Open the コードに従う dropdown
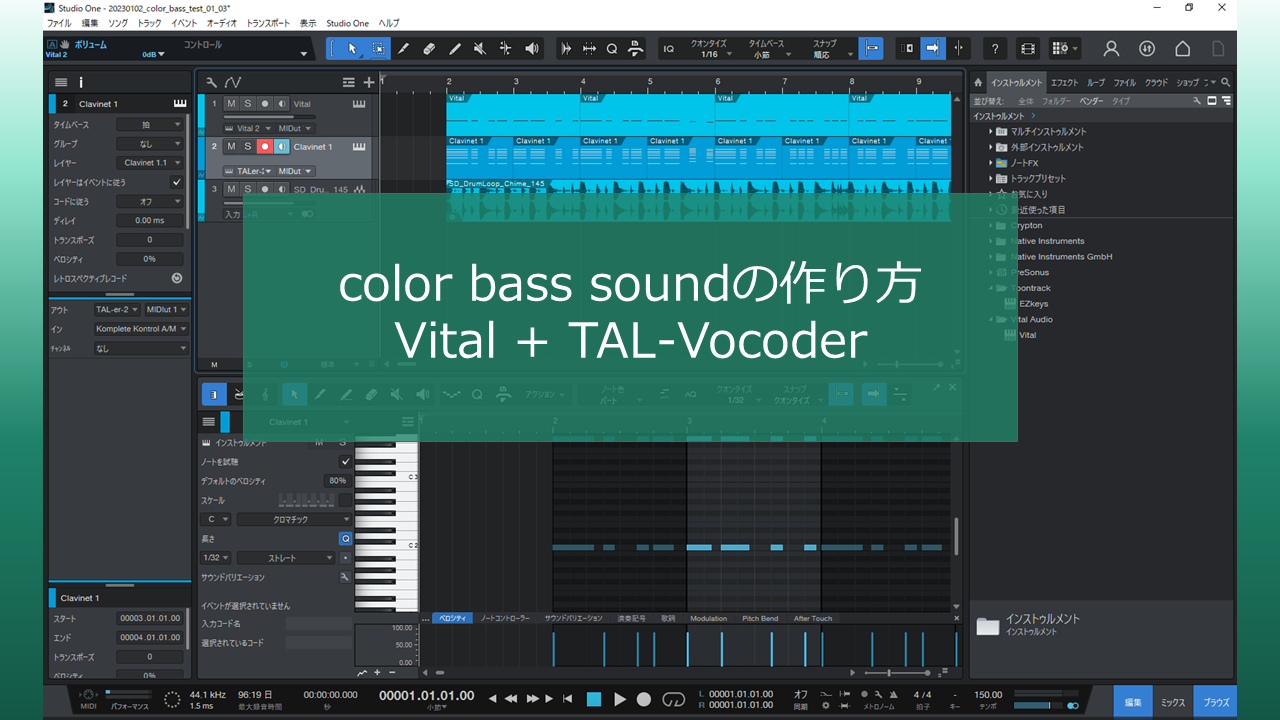This screenshot has height=720, width=1280. tap(150, 201)
